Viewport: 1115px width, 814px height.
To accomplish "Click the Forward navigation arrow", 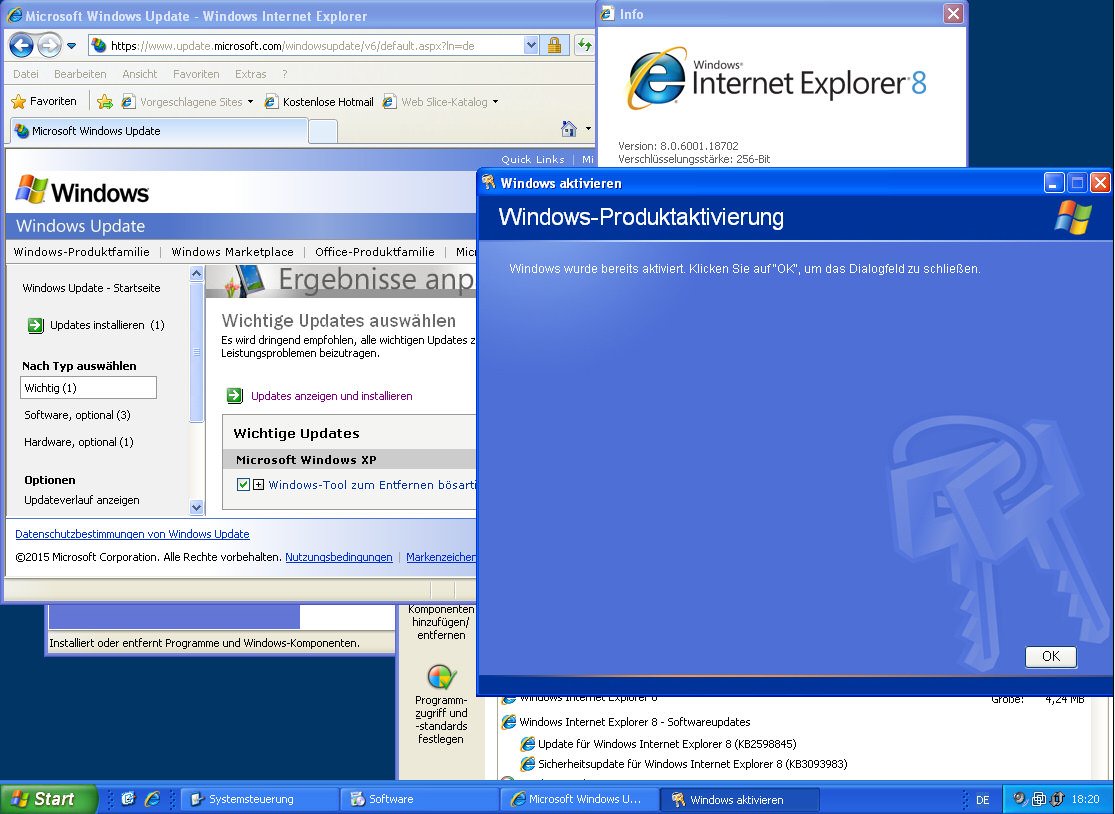I will (48, 46).
